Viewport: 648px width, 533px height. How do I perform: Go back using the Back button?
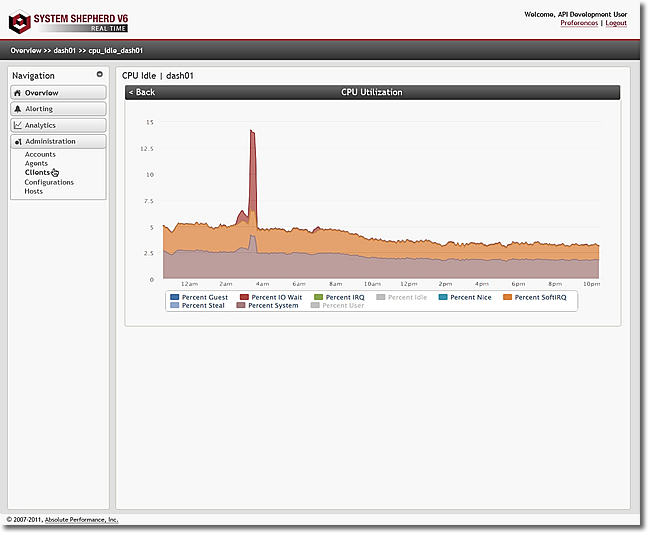pyautogui.click(x=142, y=92)
